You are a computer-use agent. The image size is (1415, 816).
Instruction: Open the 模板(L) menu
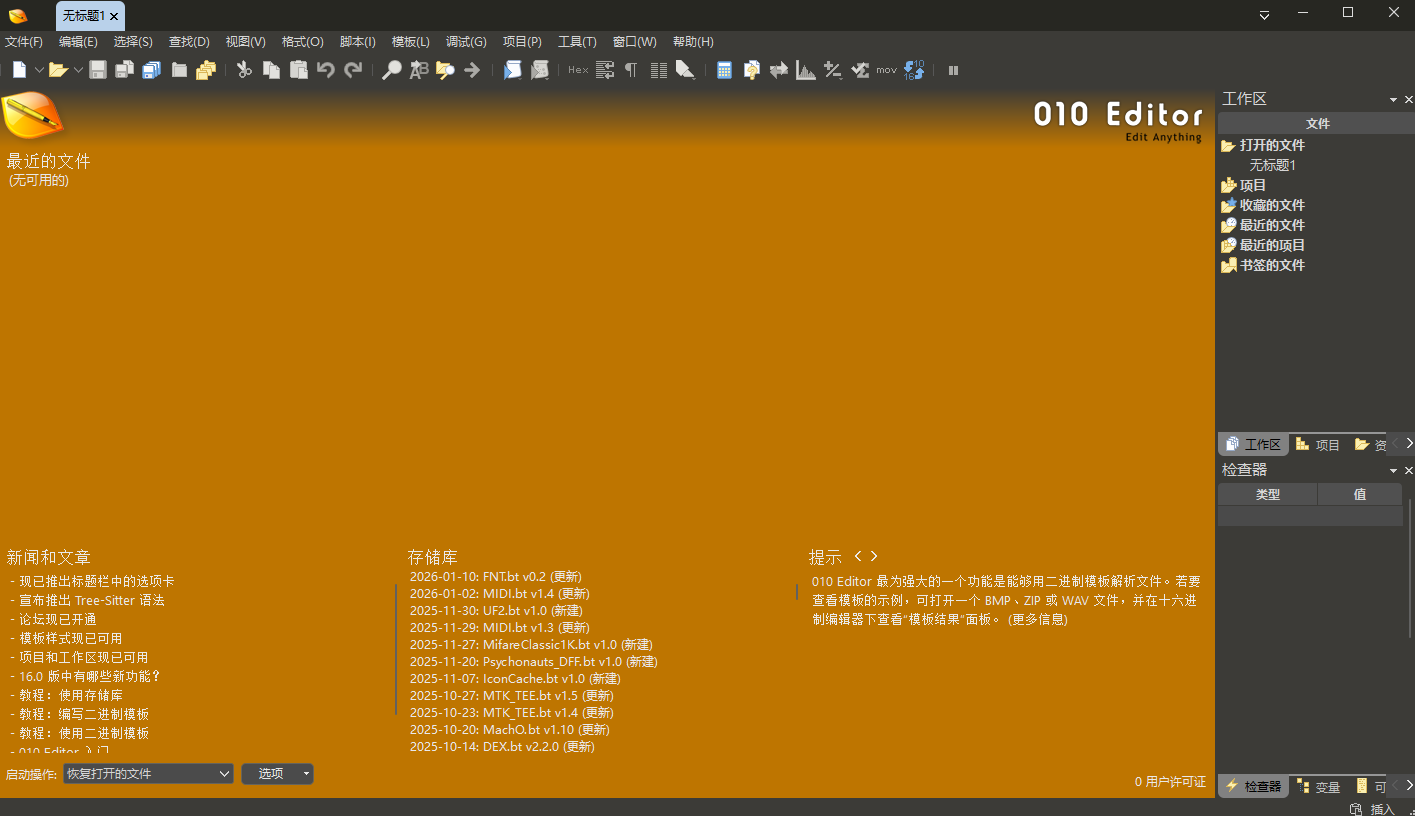410,41
